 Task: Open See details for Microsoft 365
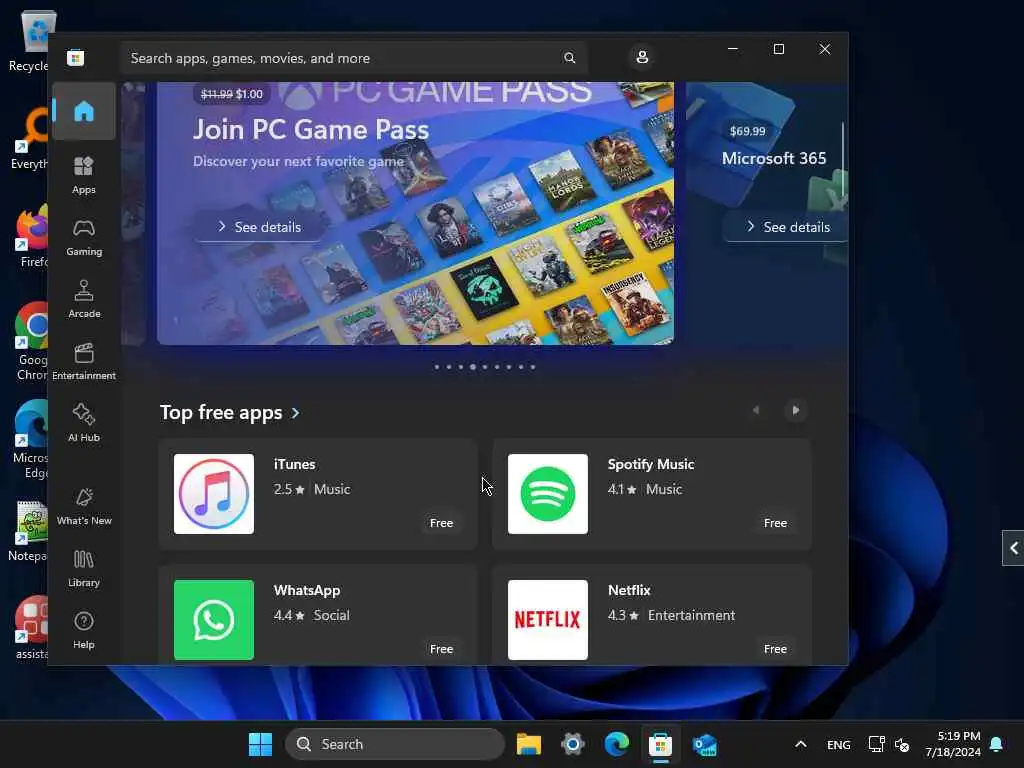788,227
